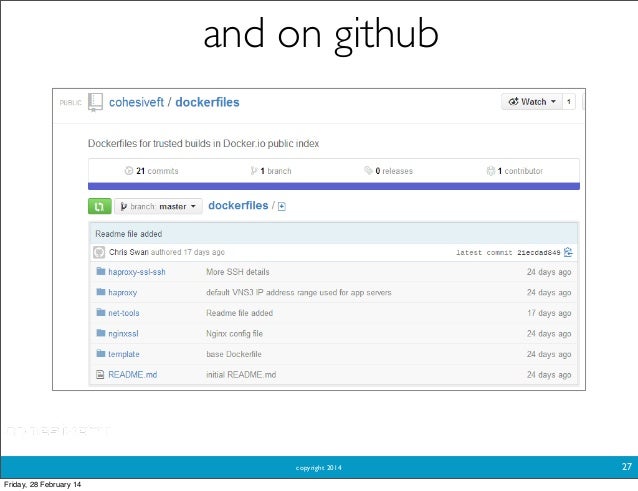View the 1 contributor tab
This screenshot has width=638, height=491.
[x=515, y=171]
